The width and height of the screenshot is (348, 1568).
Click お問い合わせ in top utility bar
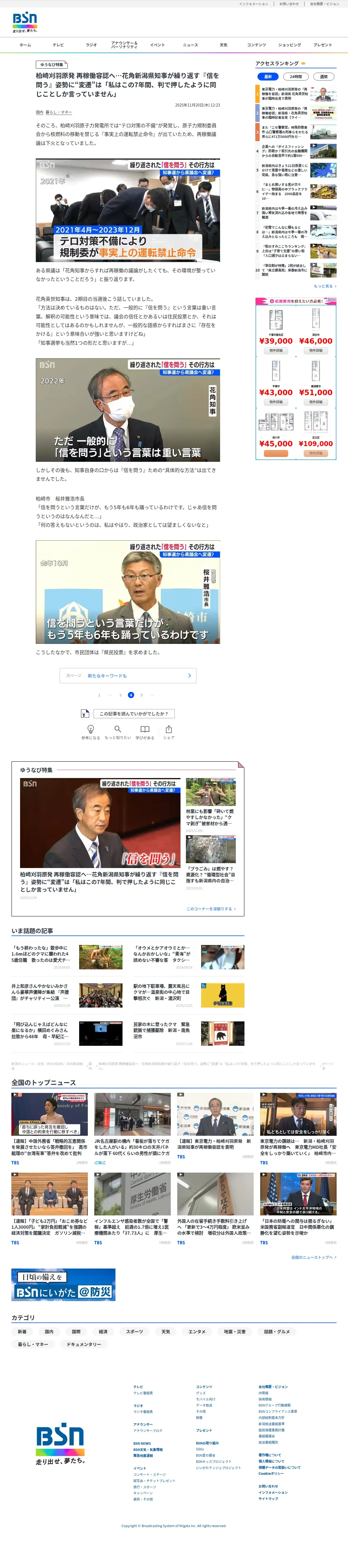tap(289, 4)
